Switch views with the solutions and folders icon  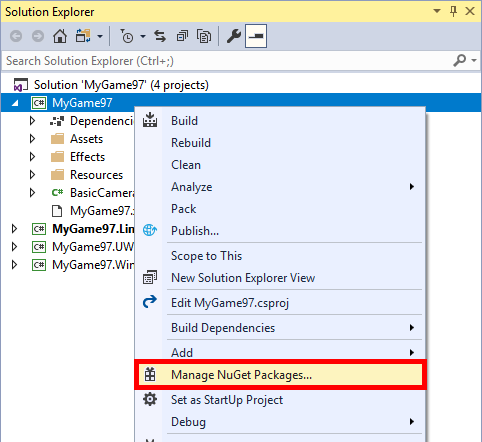point(83,36)
